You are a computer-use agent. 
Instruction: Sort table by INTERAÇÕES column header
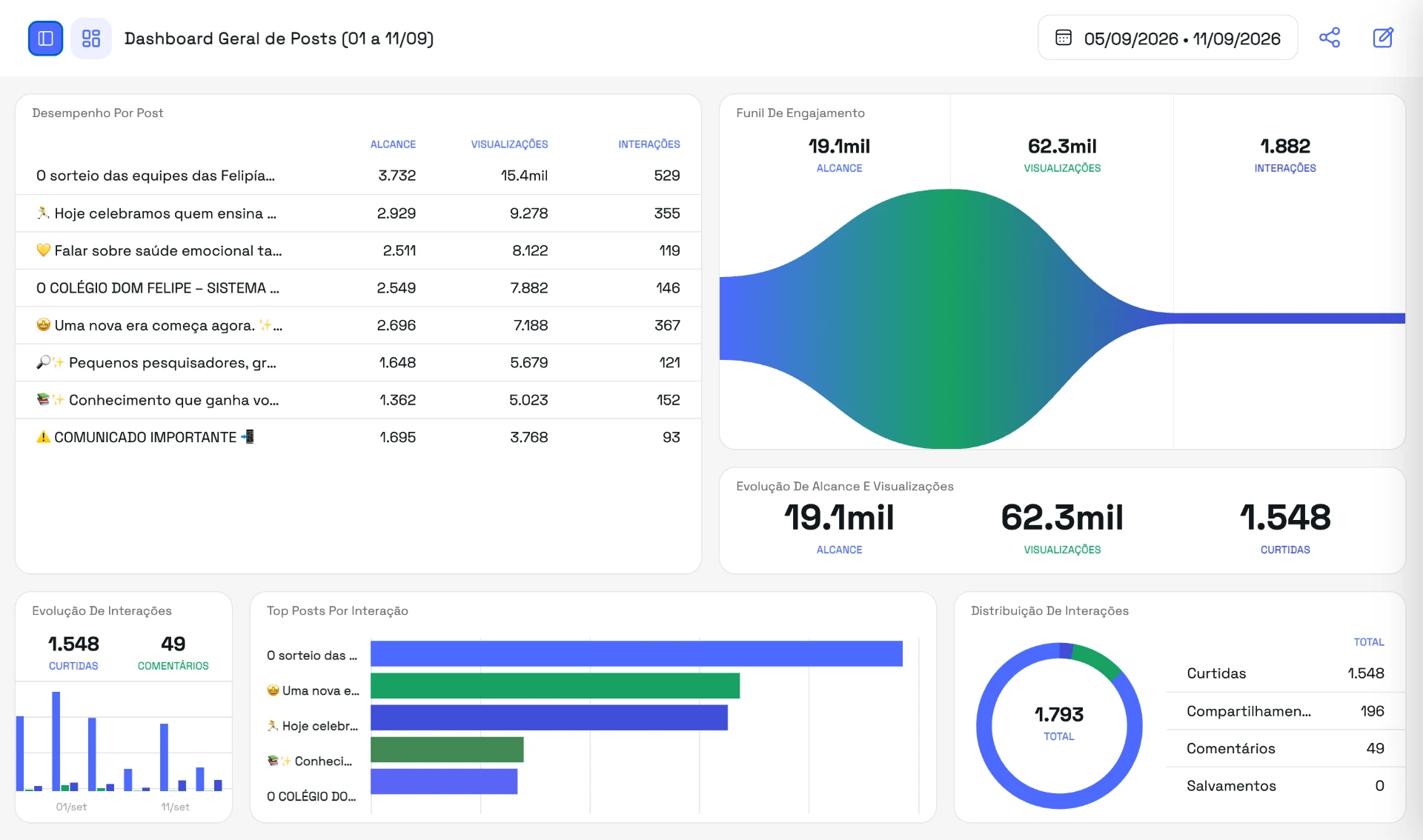tap(649, 144)
